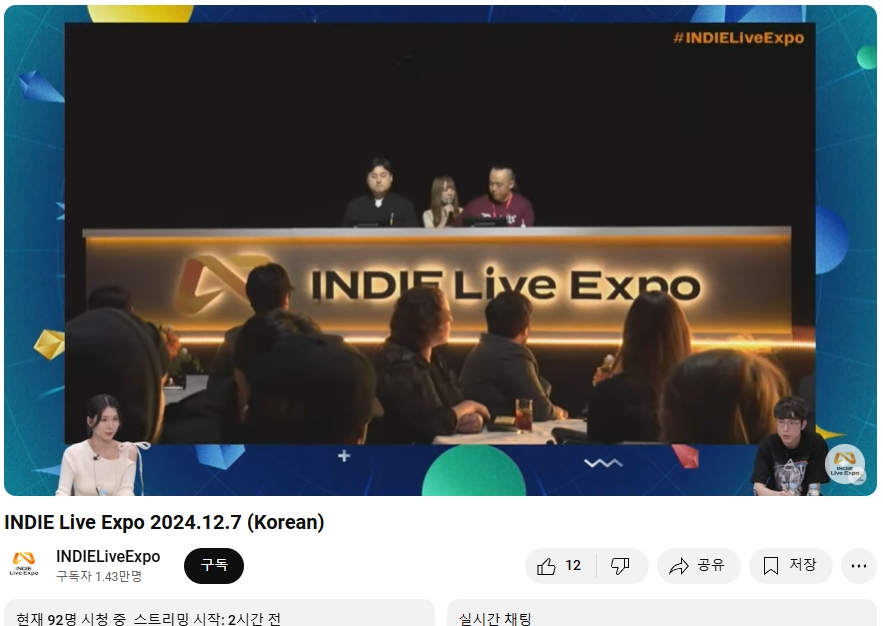
Task: Subscribe using the 구독 button
Action: (214, 565)
